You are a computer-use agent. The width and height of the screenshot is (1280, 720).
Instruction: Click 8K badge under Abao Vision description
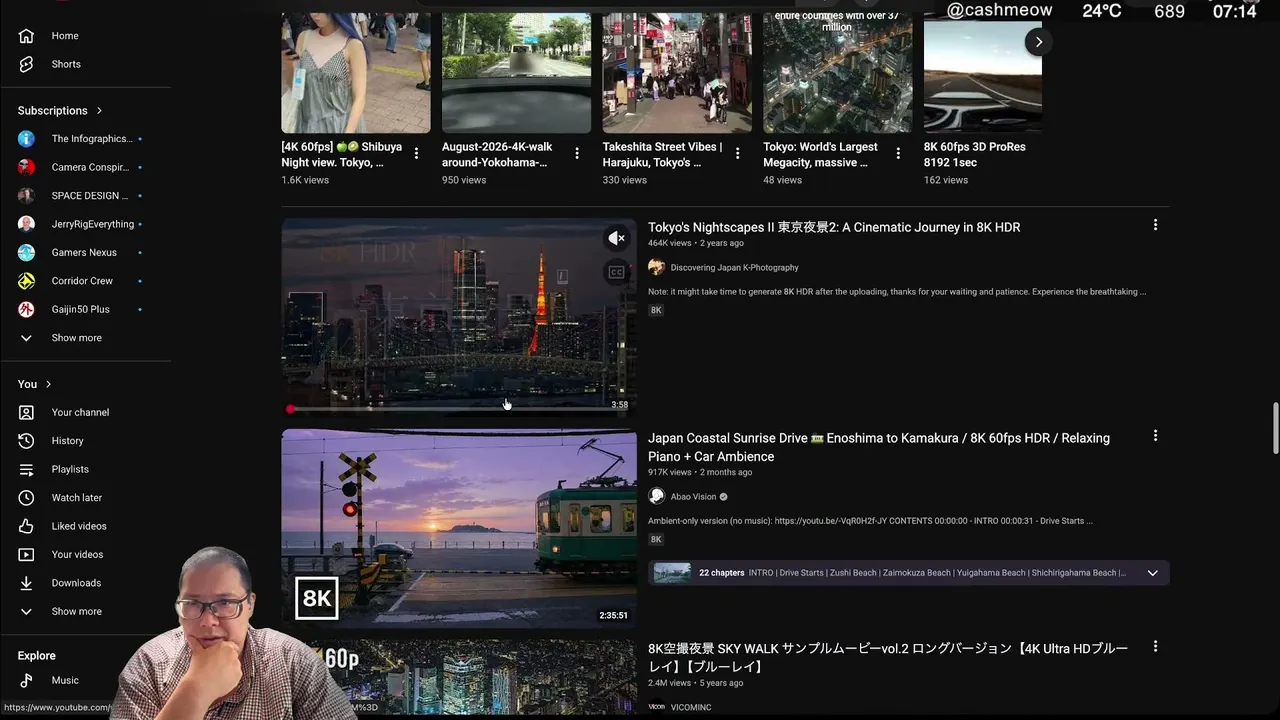656,540
